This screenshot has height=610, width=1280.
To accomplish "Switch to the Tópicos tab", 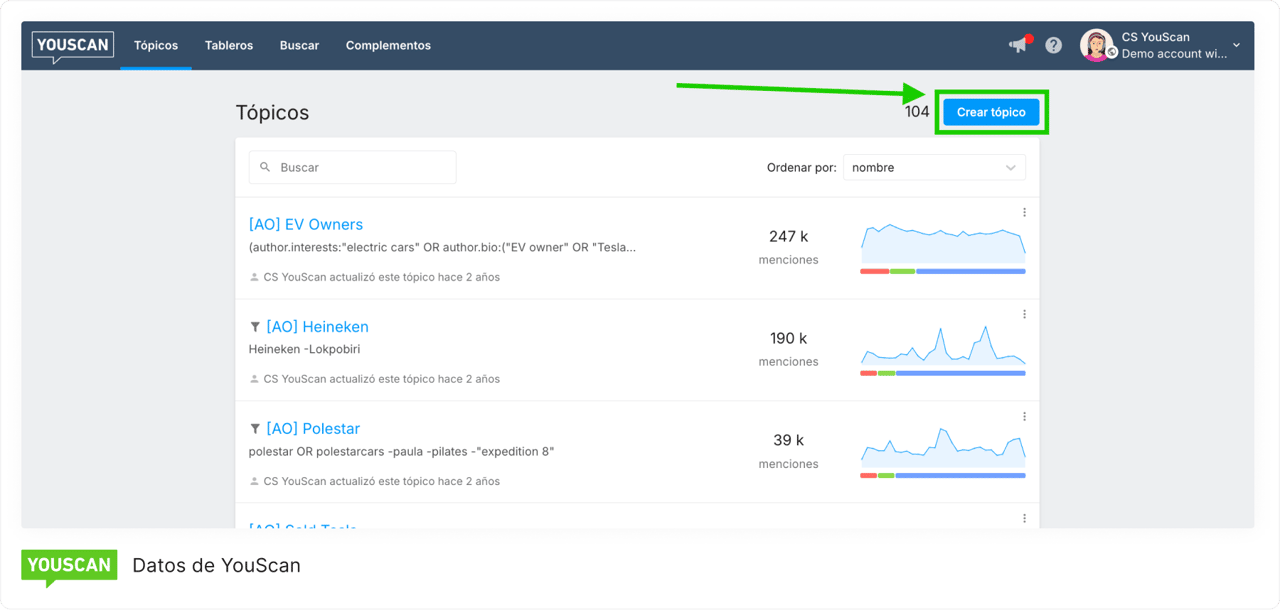I will click(156, 45).
